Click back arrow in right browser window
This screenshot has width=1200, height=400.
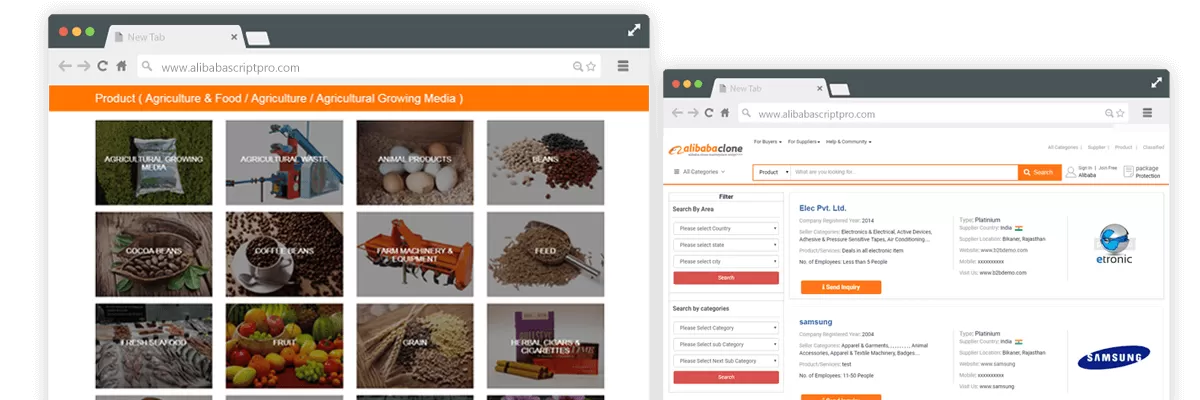coord(677,114)
